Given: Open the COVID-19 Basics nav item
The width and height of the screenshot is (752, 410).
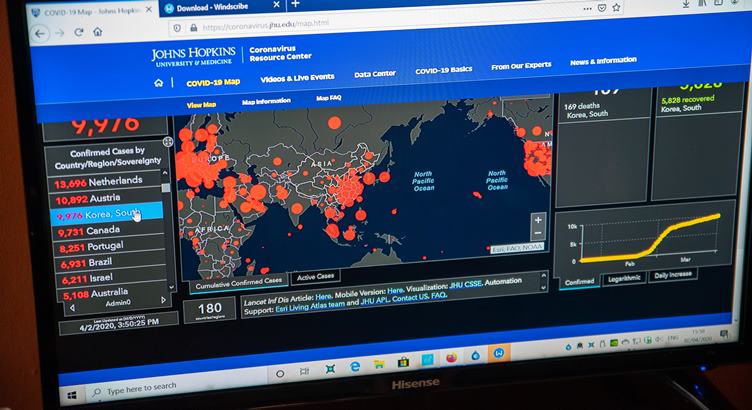Looking at the screenshot, I should [x=444, y=70].
